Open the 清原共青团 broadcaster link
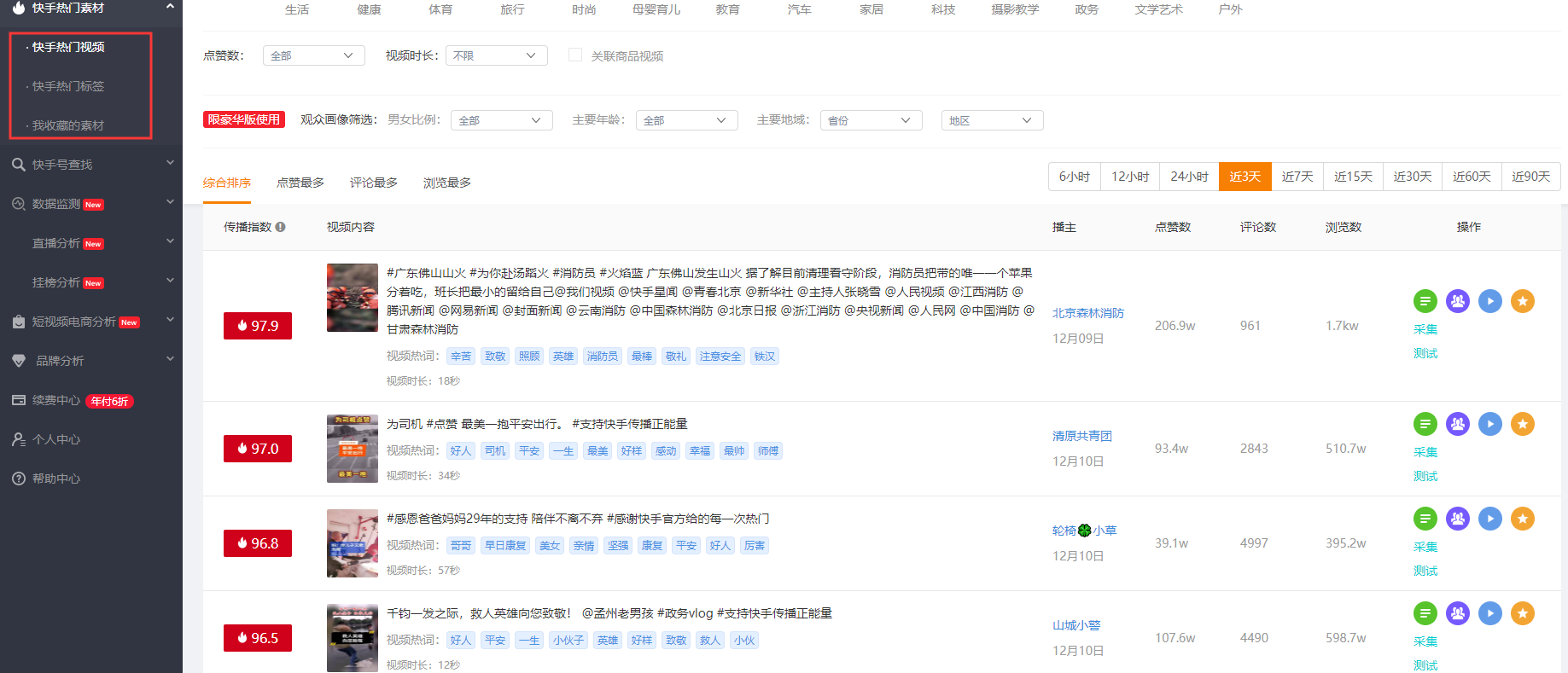 click(x=1082, y=436)
